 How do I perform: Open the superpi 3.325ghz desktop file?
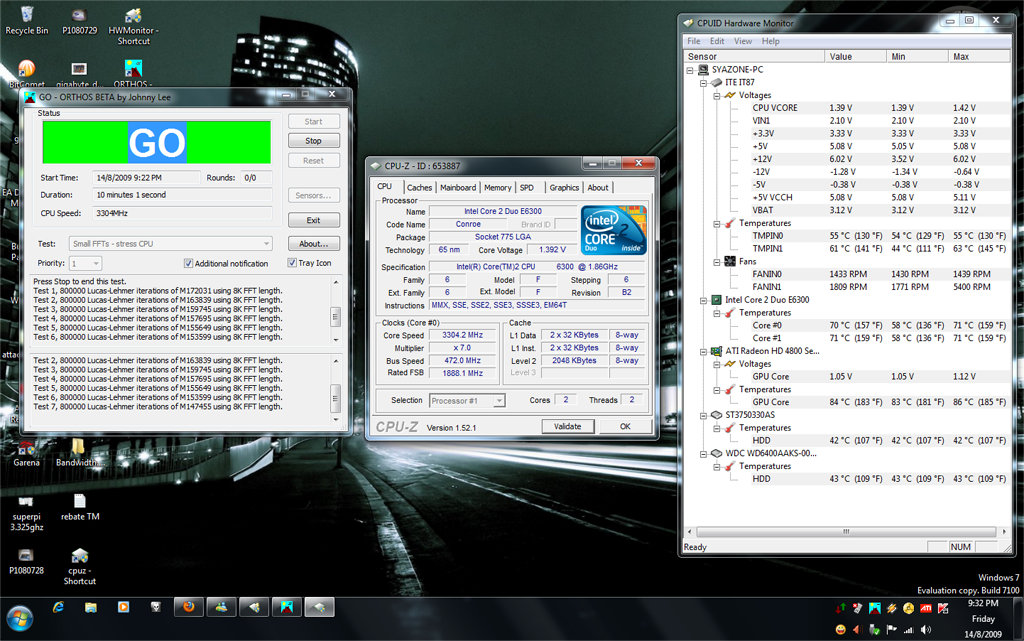[26, 501]
